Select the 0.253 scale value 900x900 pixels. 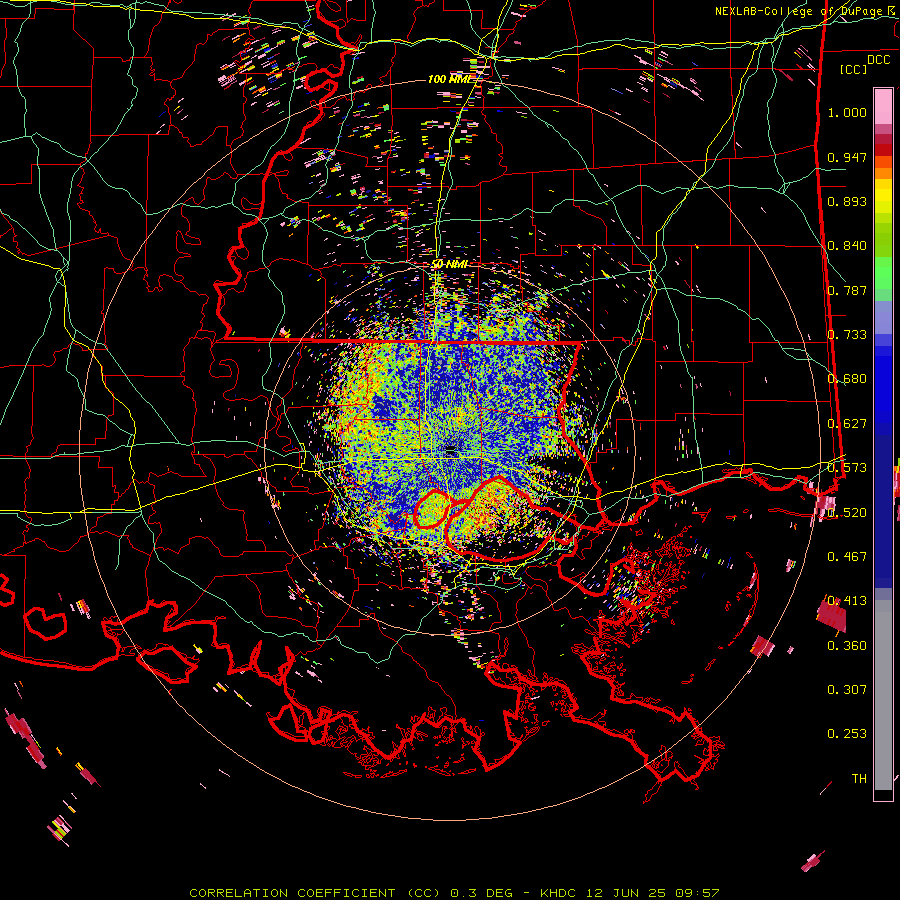click(847, 734)
